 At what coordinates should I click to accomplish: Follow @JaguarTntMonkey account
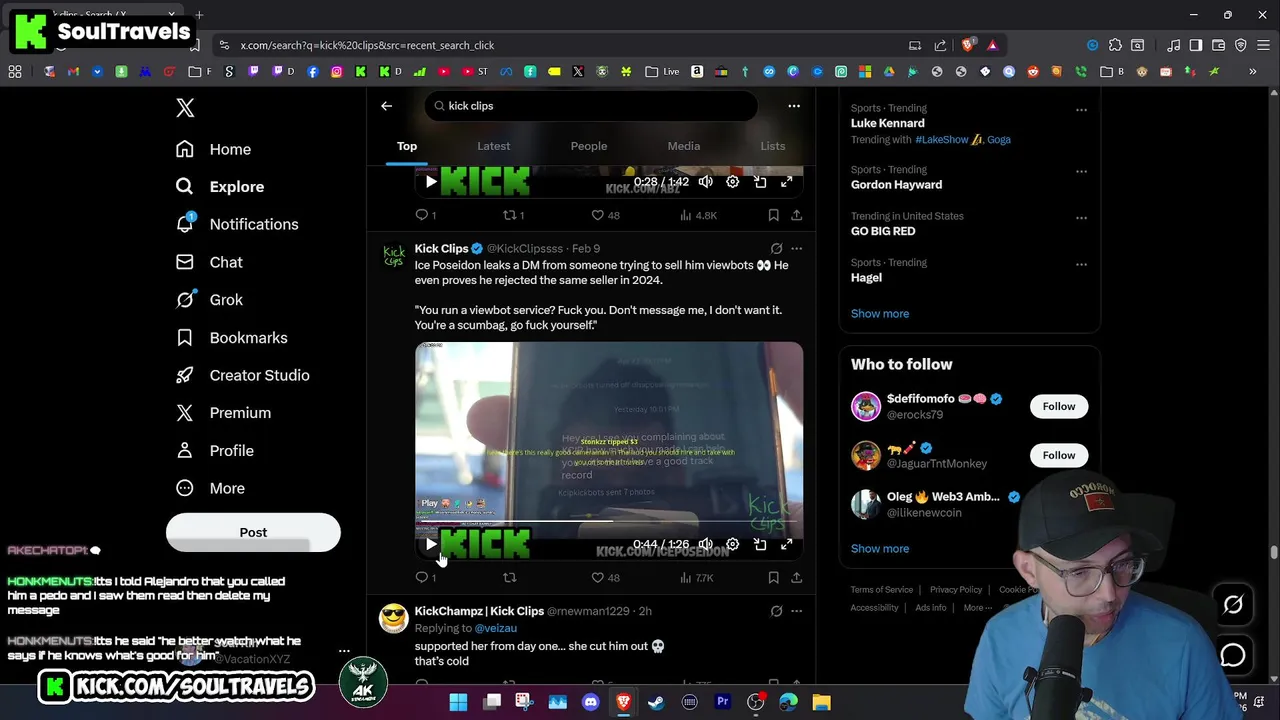tap(1059, 455)
